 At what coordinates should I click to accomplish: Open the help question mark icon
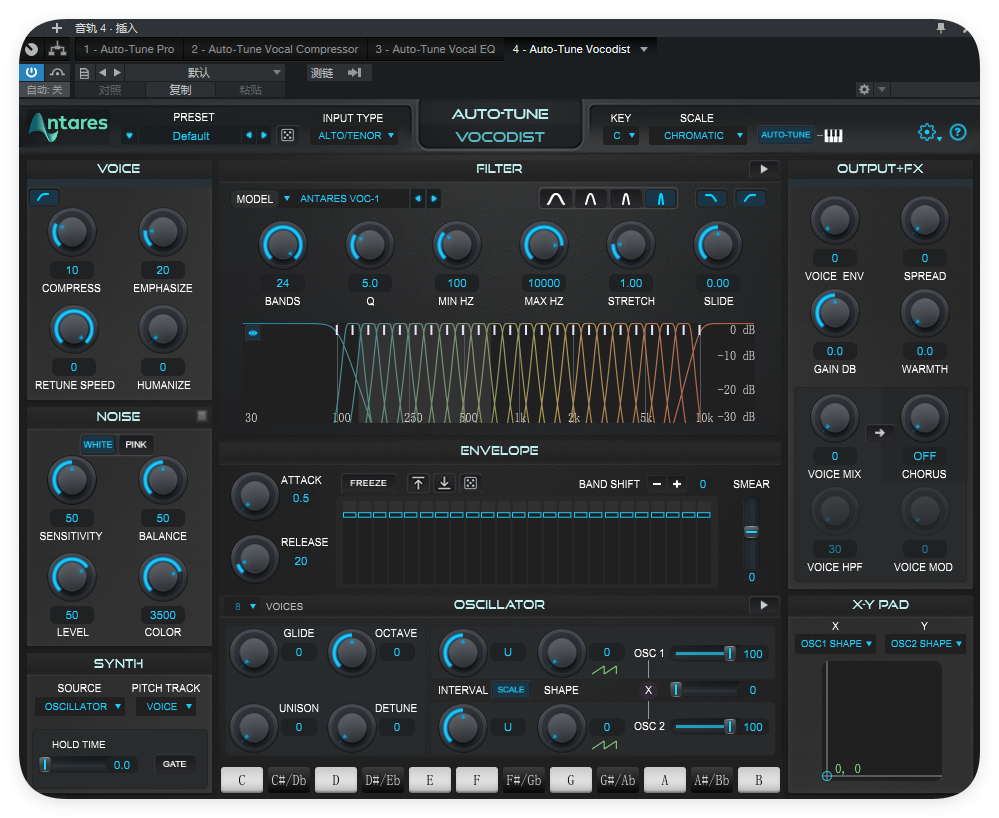958,132
